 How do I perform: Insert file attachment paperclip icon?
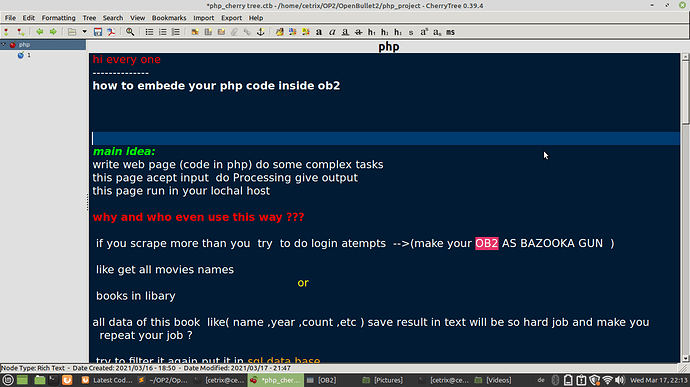tap(234, 32)
